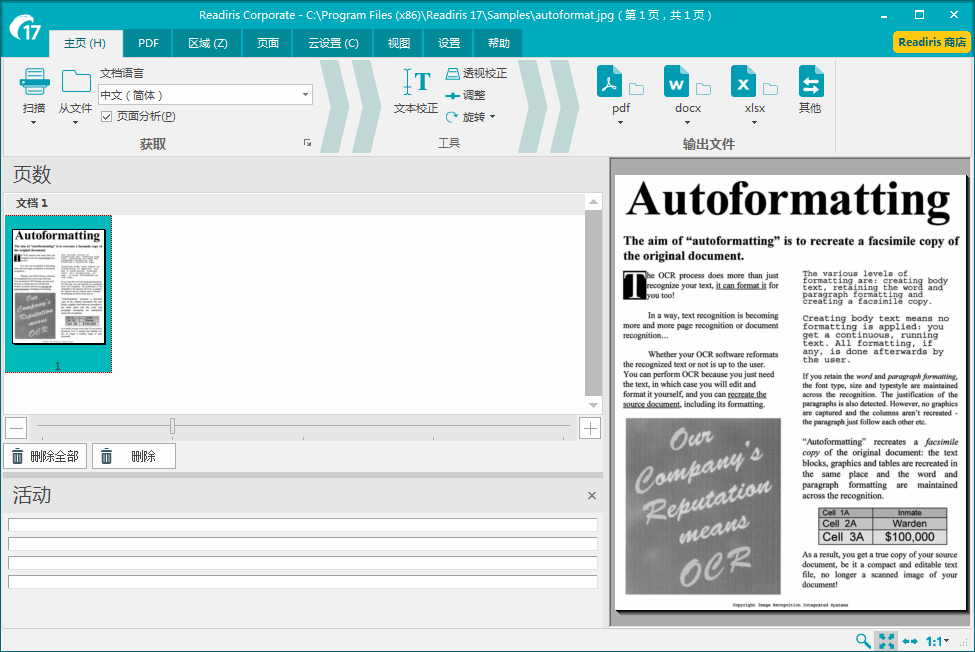Open the Cloud Settings (云设置) tab

tap(333, 44)
